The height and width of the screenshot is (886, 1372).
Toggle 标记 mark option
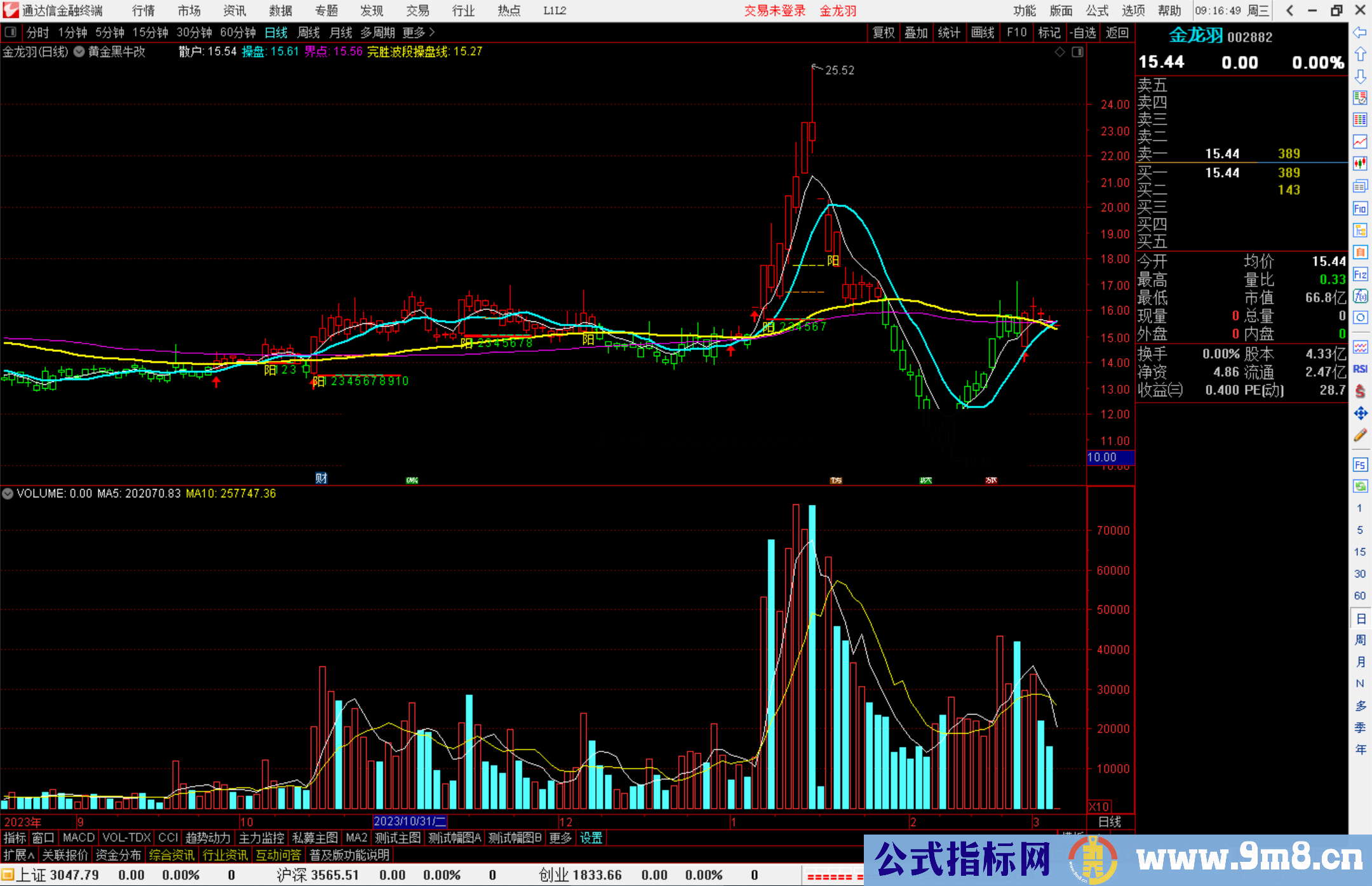[1049, 32]
